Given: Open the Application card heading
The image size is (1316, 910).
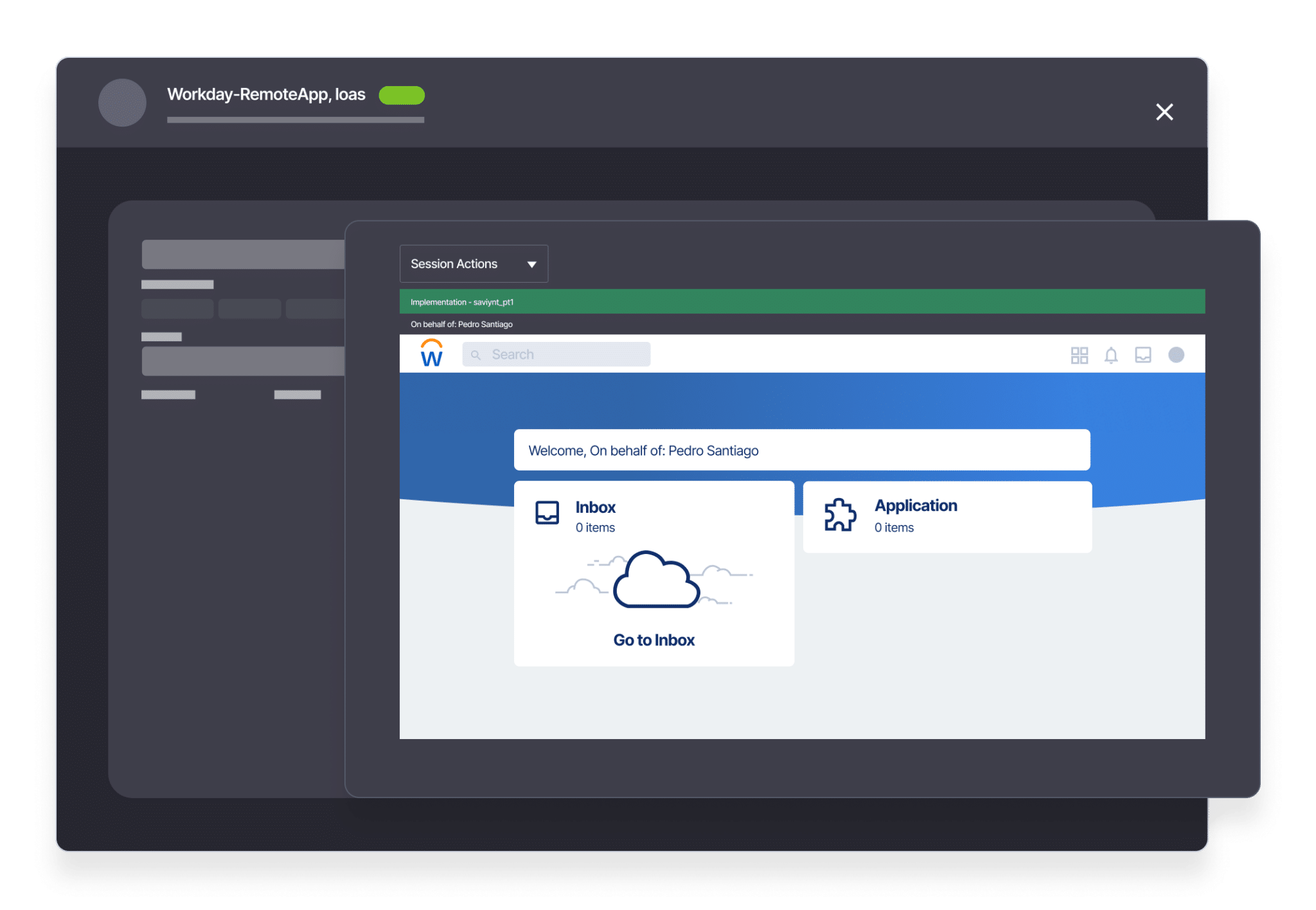Looking at the screenshot, I should coord(915,506).
